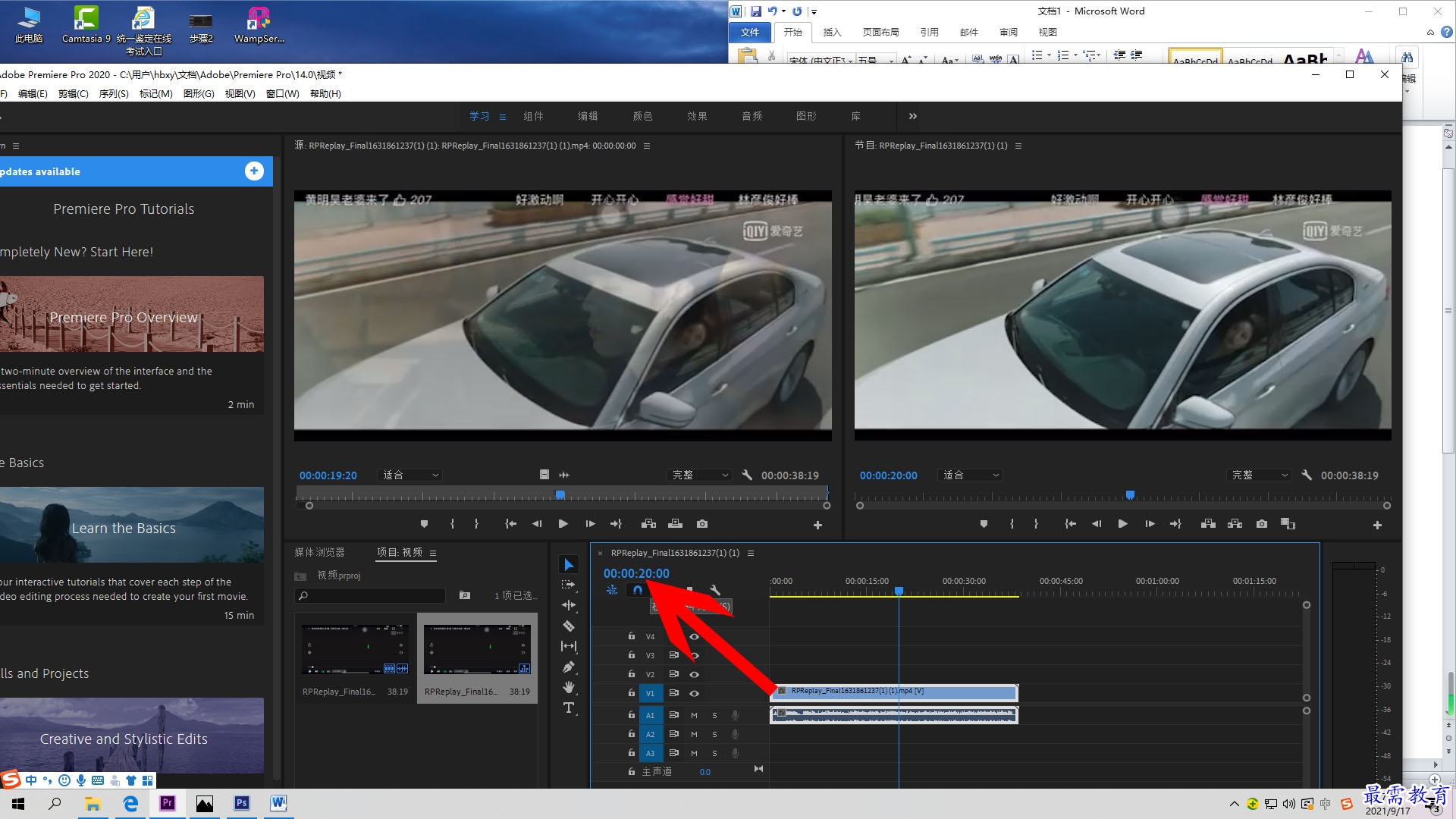Open Creative and Stylistic Edits tutorial
The height and width of the screenshot is (819, 1456).
point(130,736)
